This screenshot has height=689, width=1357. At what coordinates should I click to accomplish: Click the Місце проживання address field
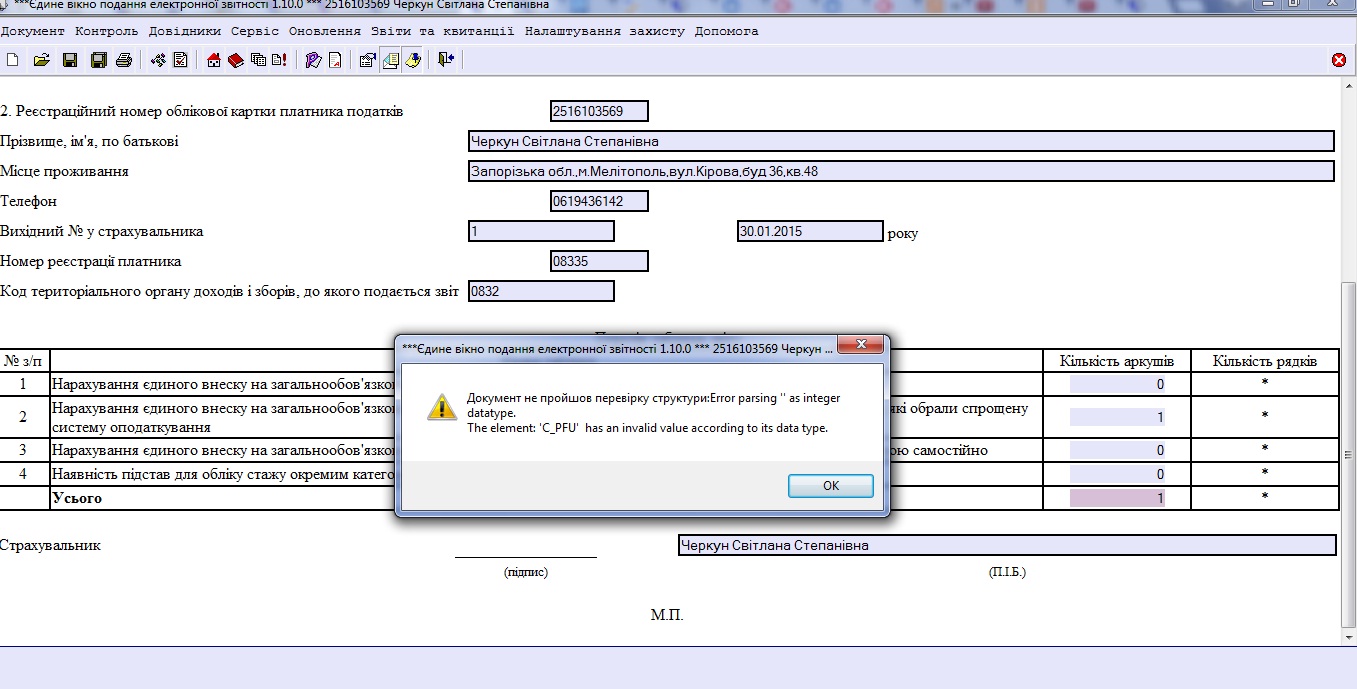click(900, 171)
